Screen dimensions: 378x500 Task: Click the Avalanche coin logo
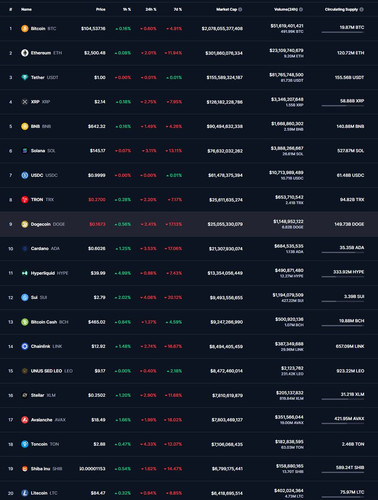pyautogui.click(x=25, y=420)
